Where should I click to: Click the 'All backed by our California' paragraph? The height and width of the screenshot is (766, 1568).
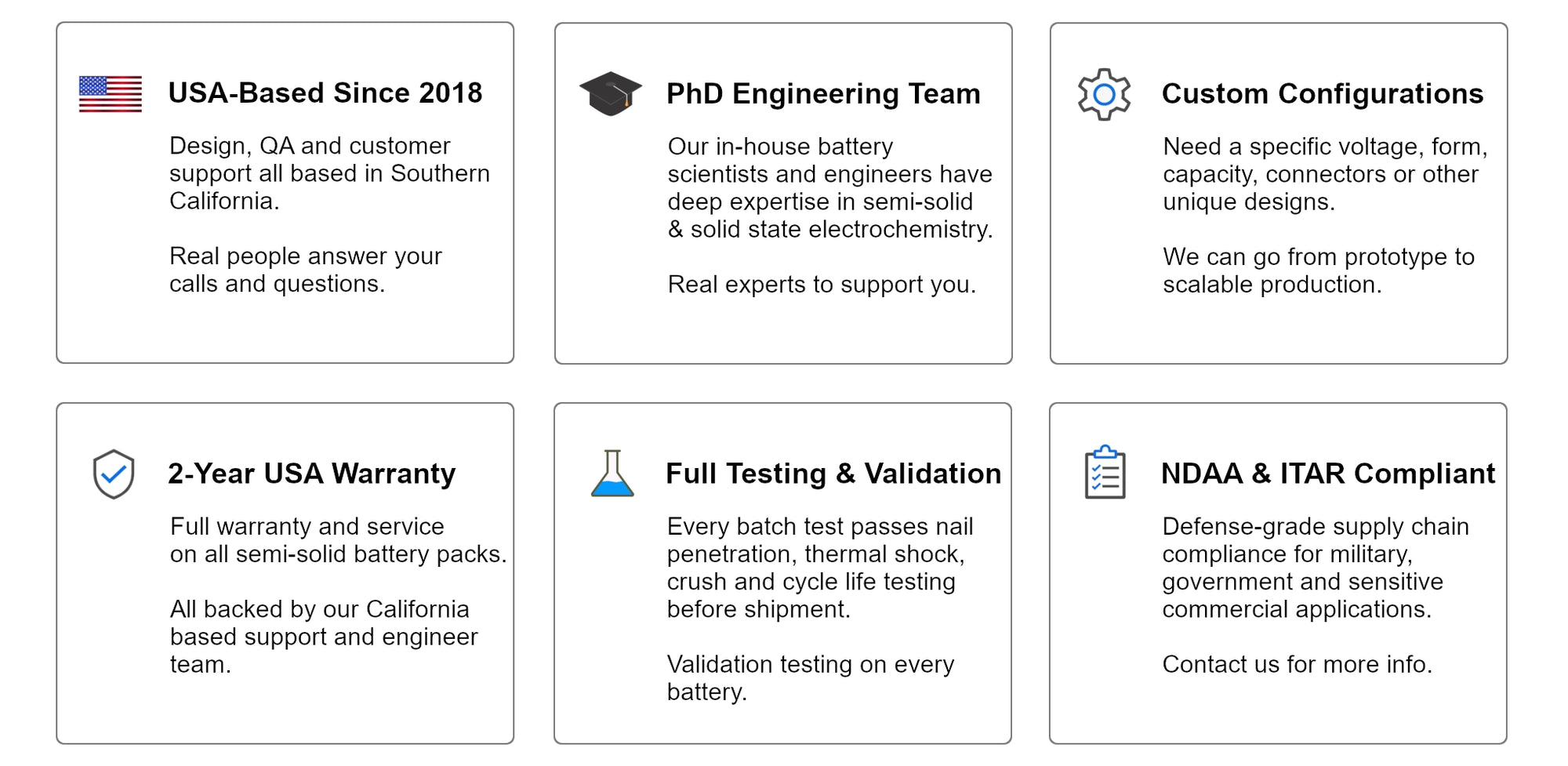pos(323,636)
